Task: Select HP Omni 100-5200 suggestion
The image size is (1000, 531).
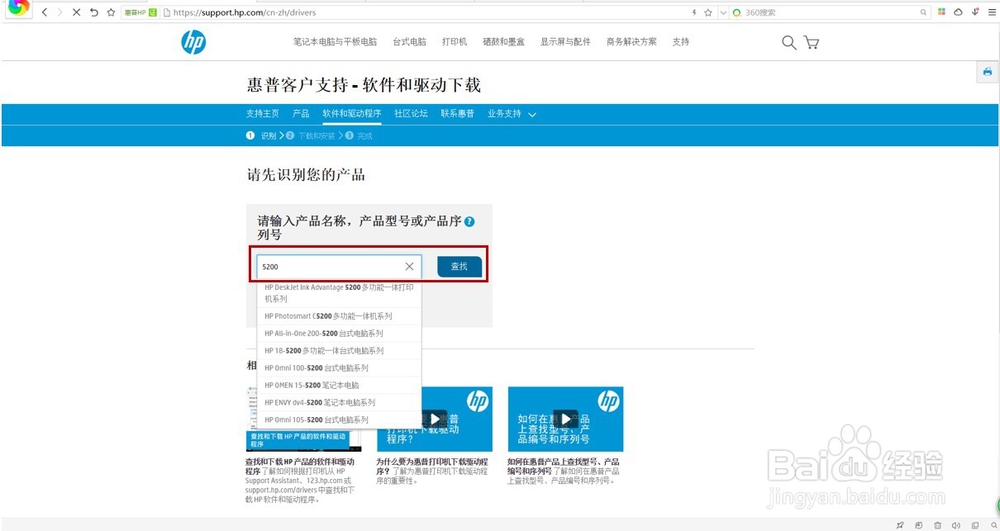Action: click(339, 368)
